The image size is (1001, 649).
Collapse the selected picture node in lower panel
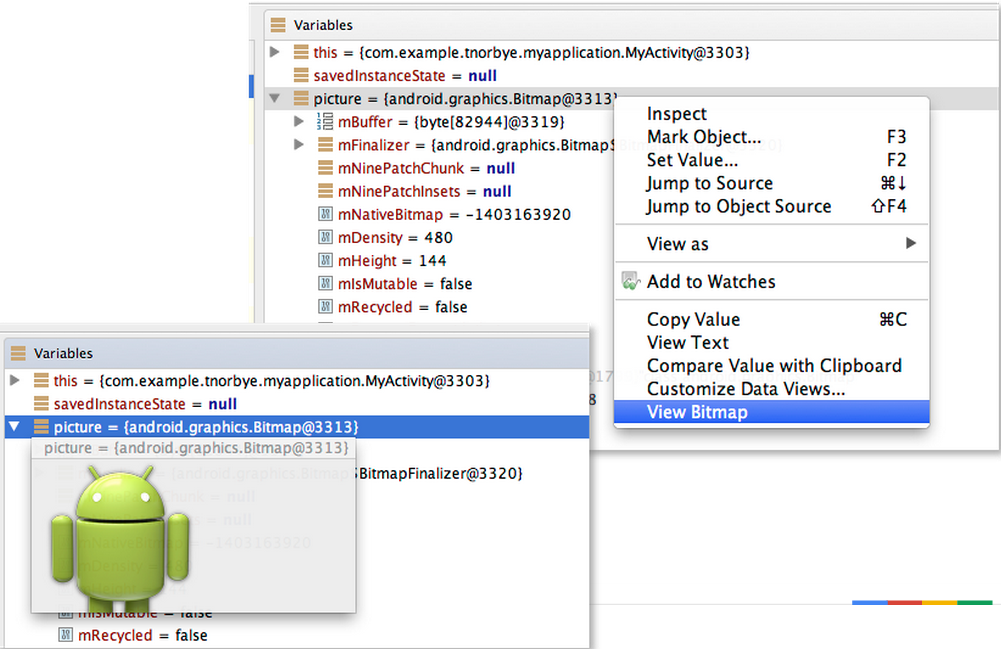coord(14,427)
